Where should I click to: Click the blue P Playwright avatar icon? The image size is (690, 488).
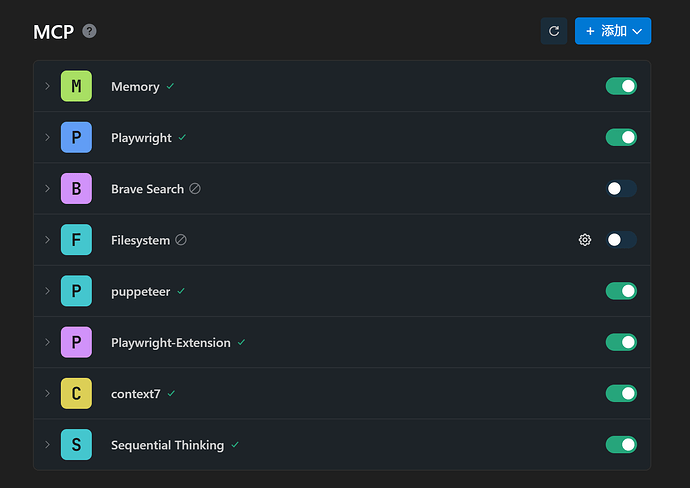point(76,137)
